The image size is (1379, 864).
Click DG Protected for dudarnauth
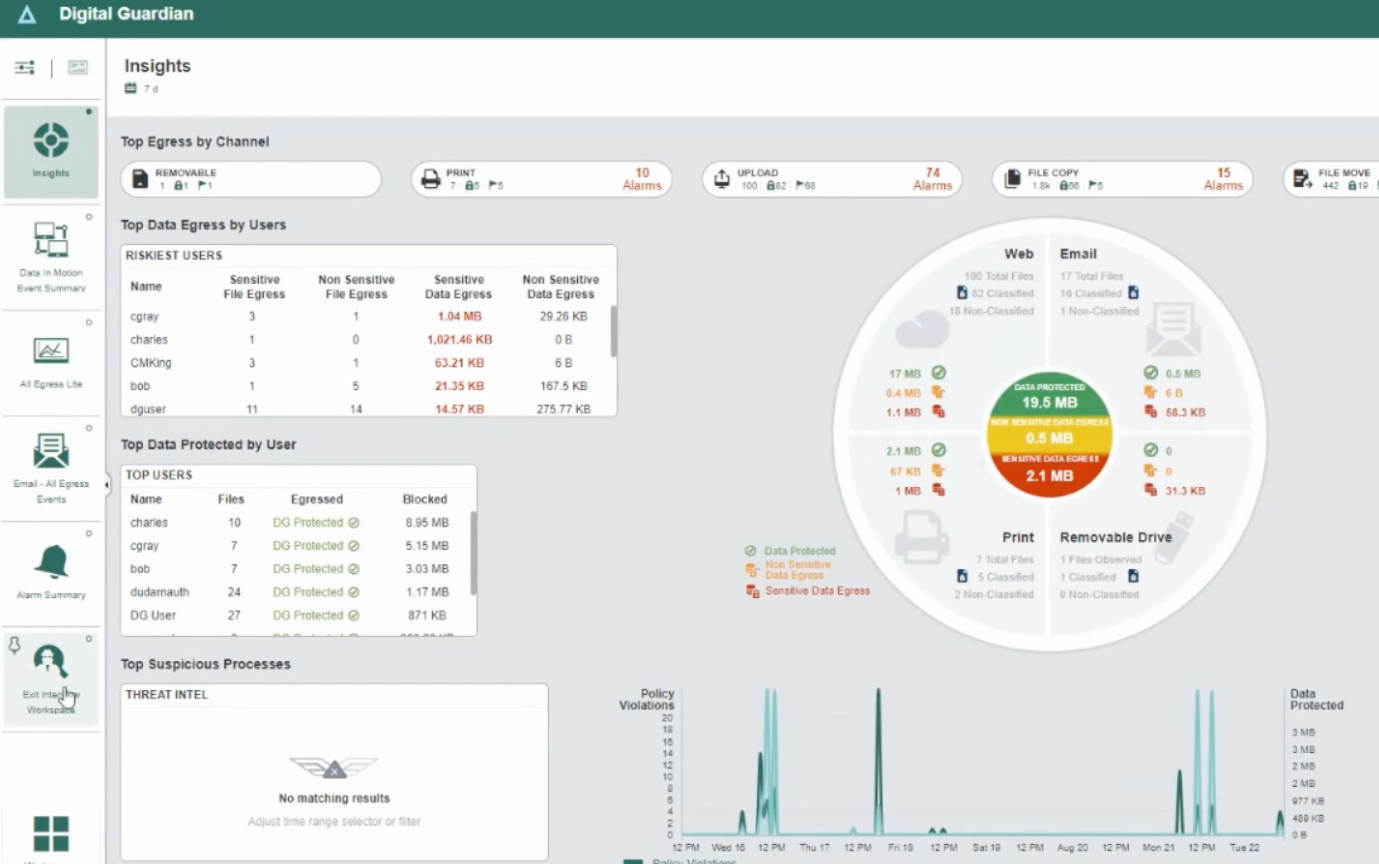(x=316, y=592)
